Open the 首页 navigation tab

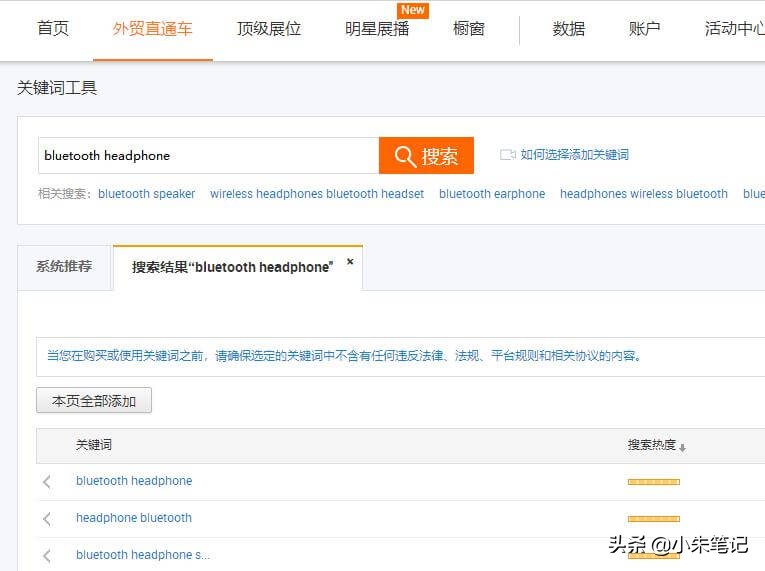click(x=53, y=28)
